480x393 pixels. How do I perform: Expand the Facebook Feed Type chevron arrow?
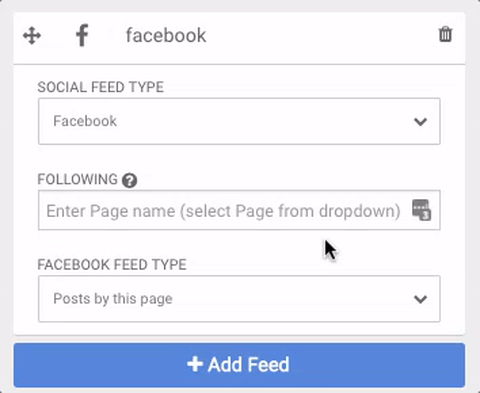[x=420, y=299]
